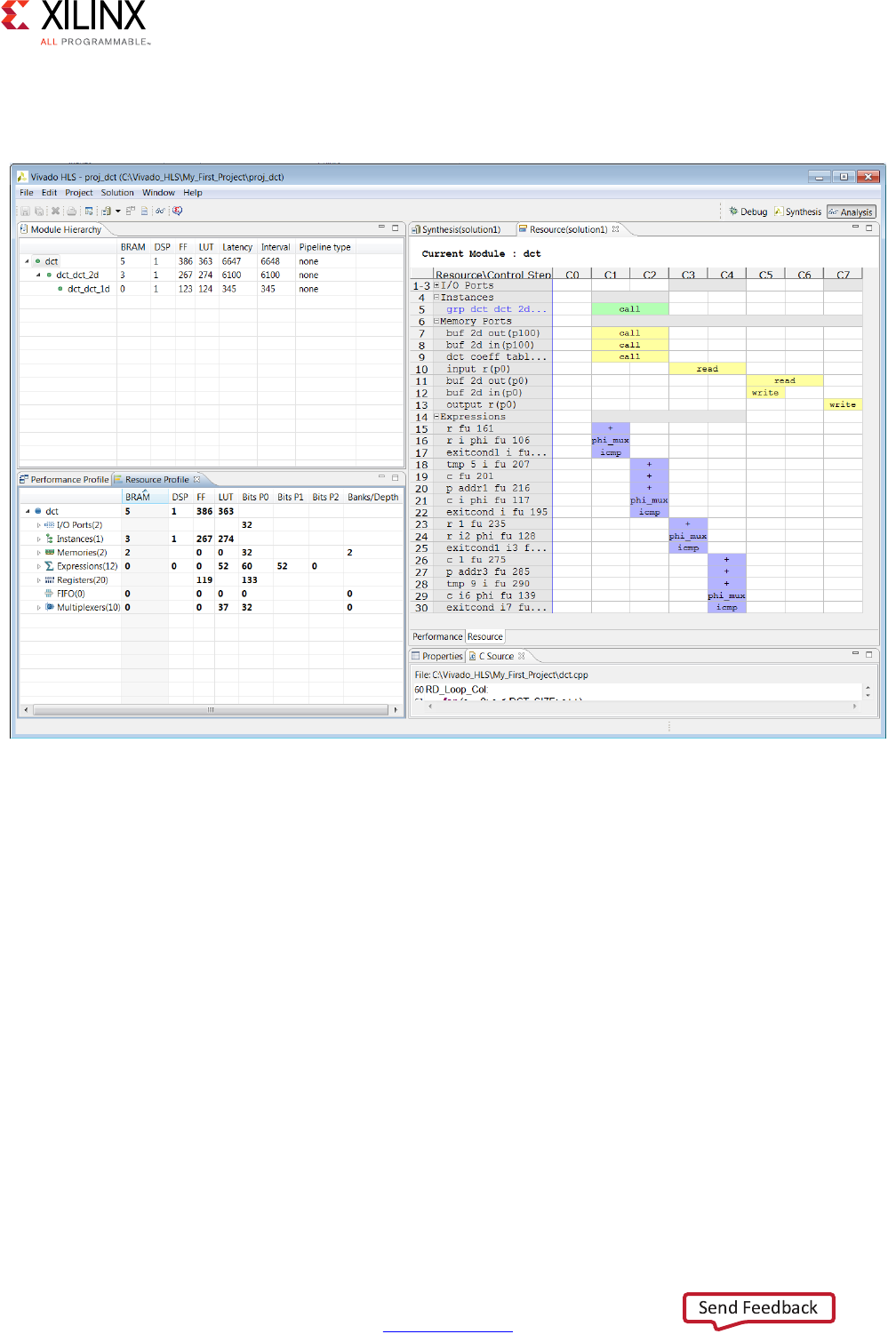The height and width of the screenshot is (1342, 896).
Task: Click the Latency column header
Action: pos(237,247)
